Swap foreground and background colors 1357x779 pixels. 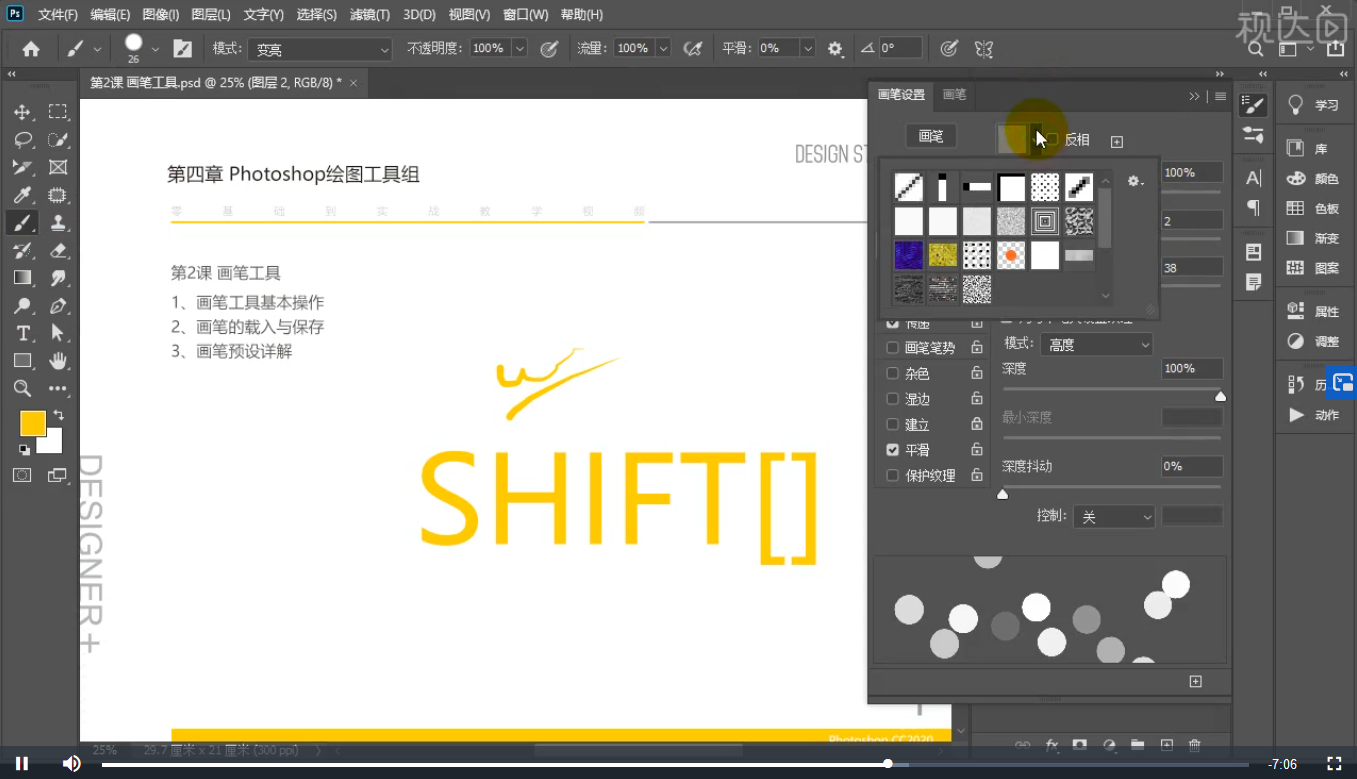point(58,415)
